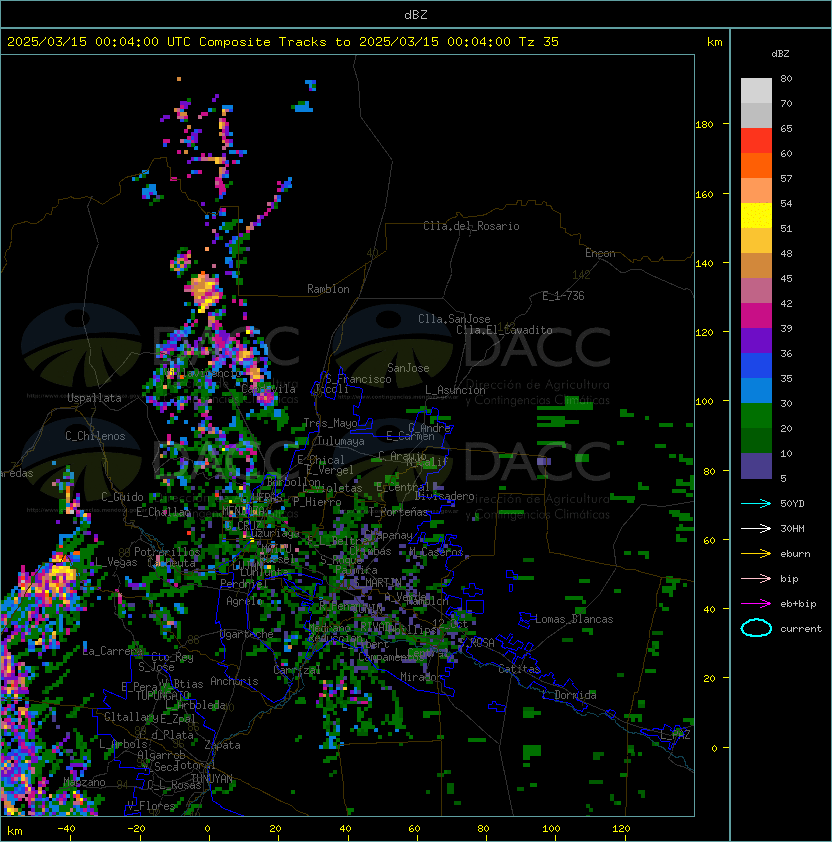Click the 'Catitas' place label
832x842 pixels.
[x=519, y=669]
